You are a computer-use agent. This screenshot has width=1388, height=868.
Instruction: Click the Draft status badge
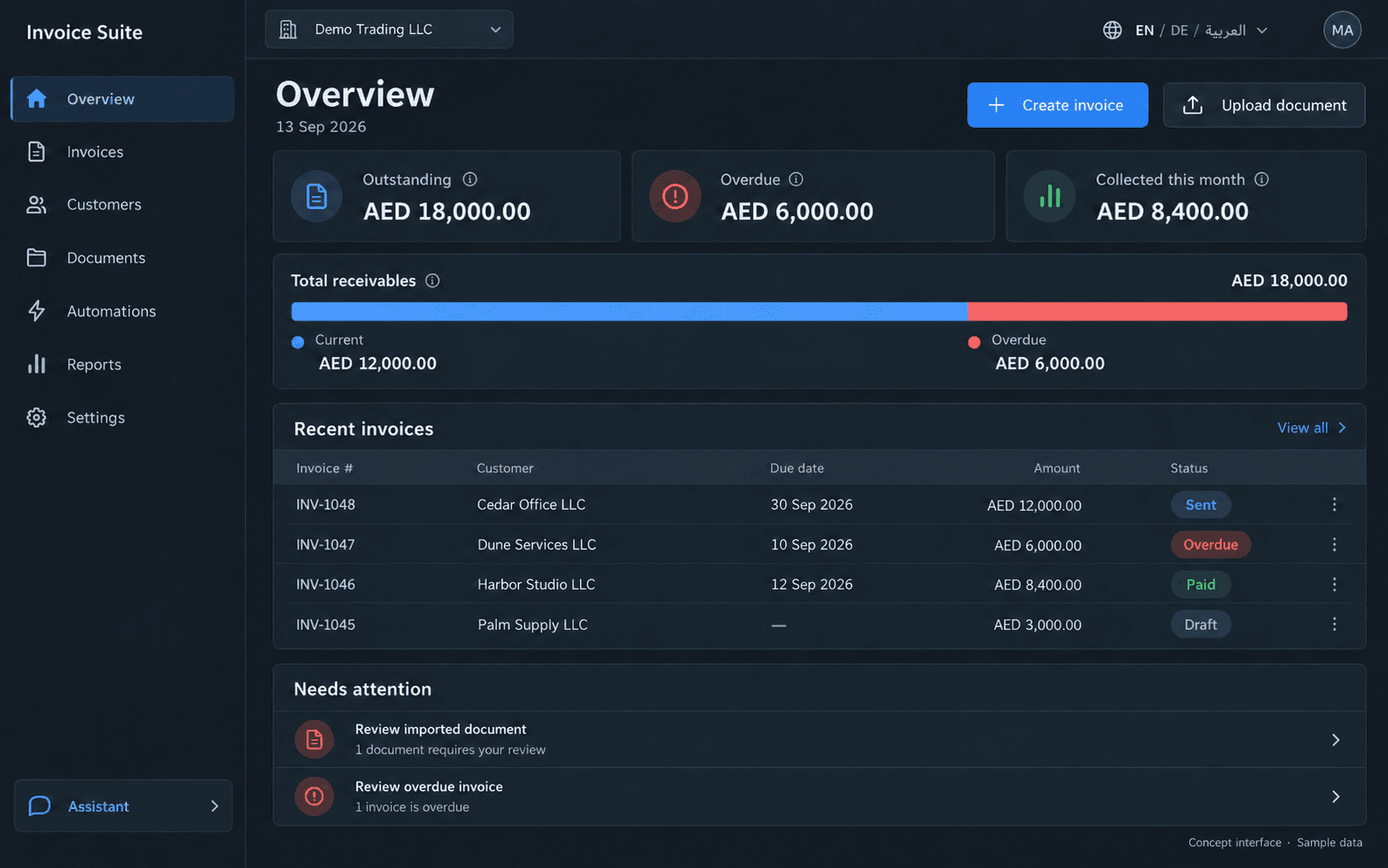[1201, 625]
